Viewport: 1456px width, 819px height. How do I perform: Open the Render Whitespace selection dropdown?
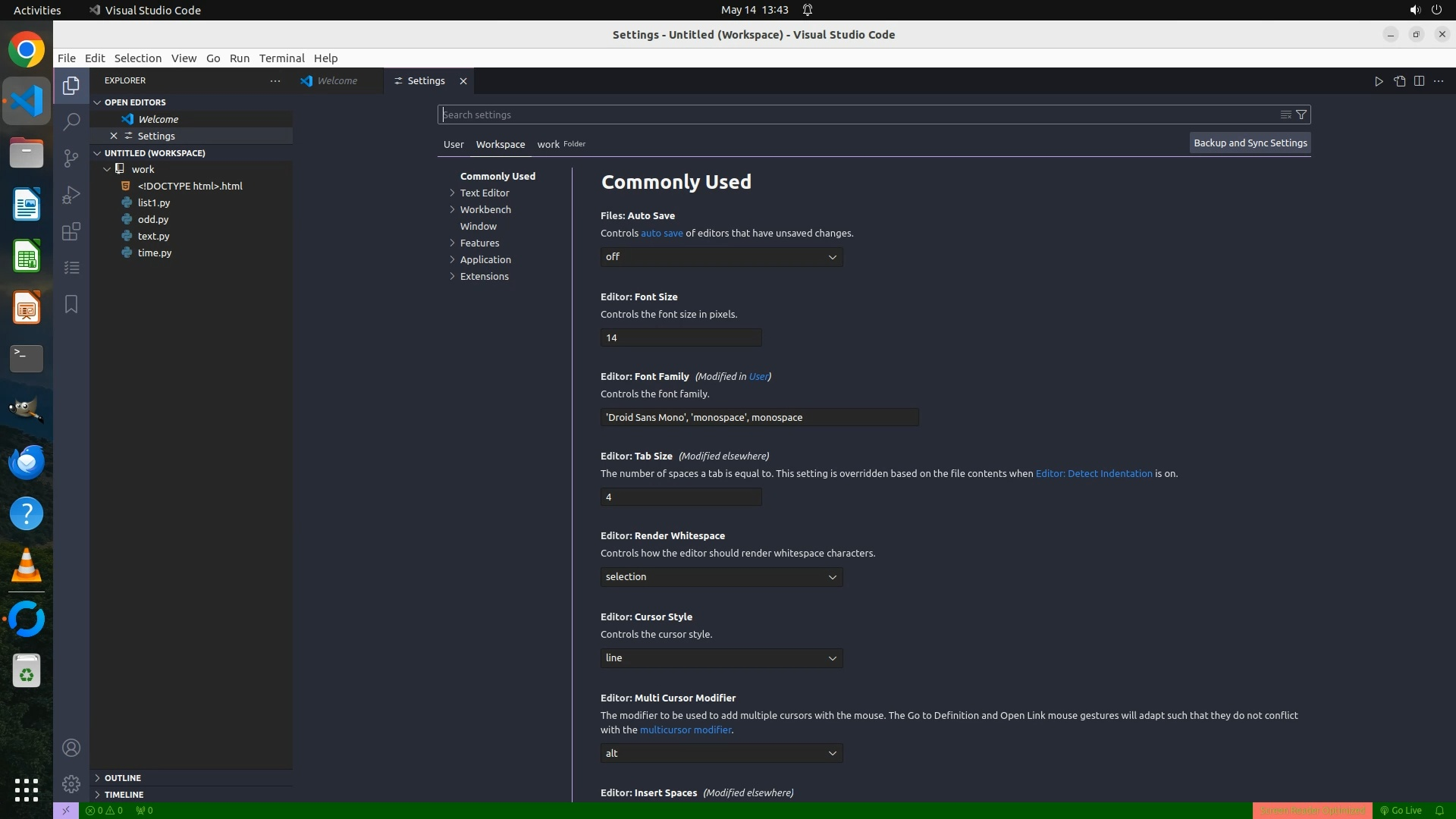coord(721,577)
